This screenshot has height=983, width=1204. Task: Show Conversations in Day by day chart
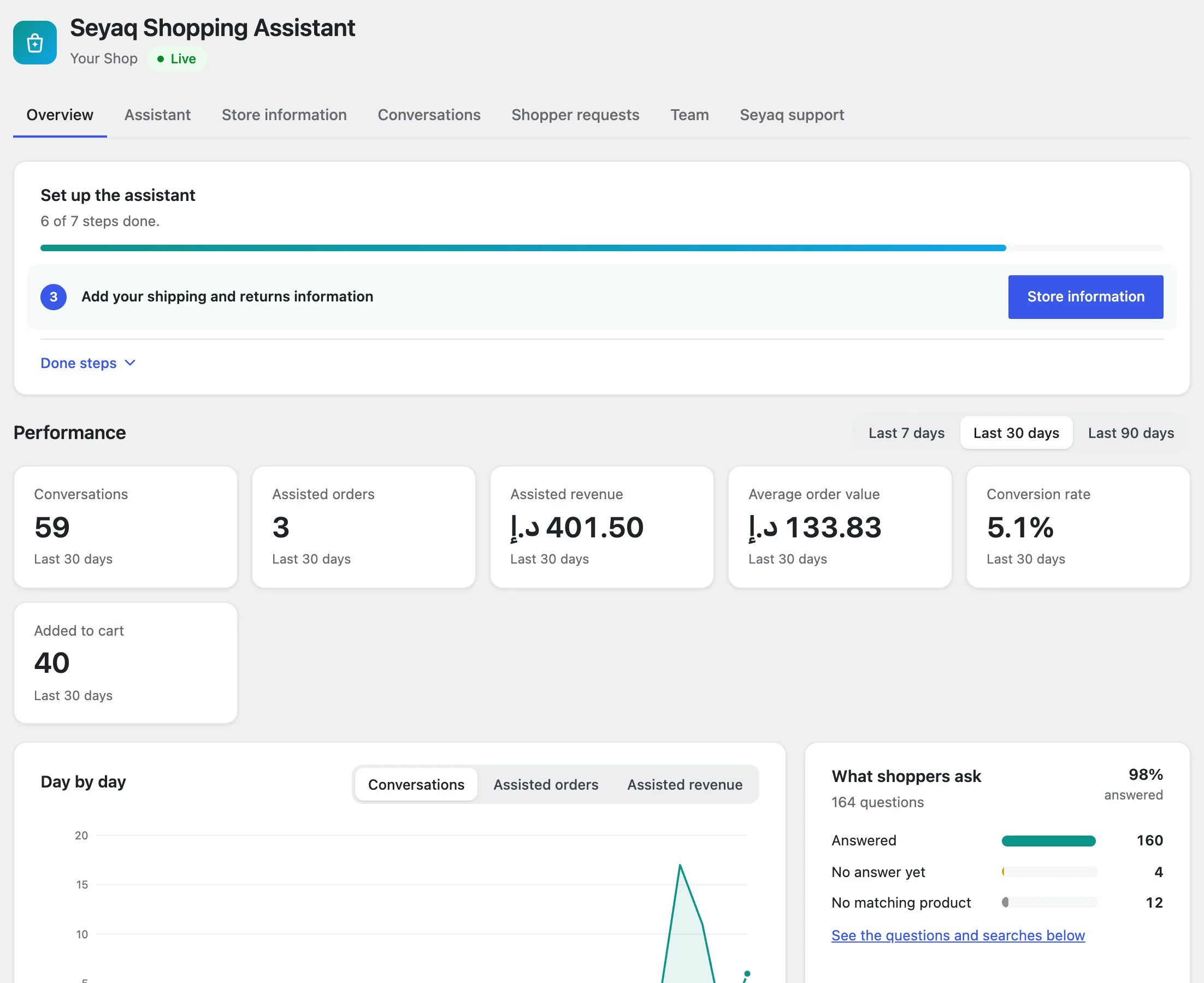coord(416,784)
